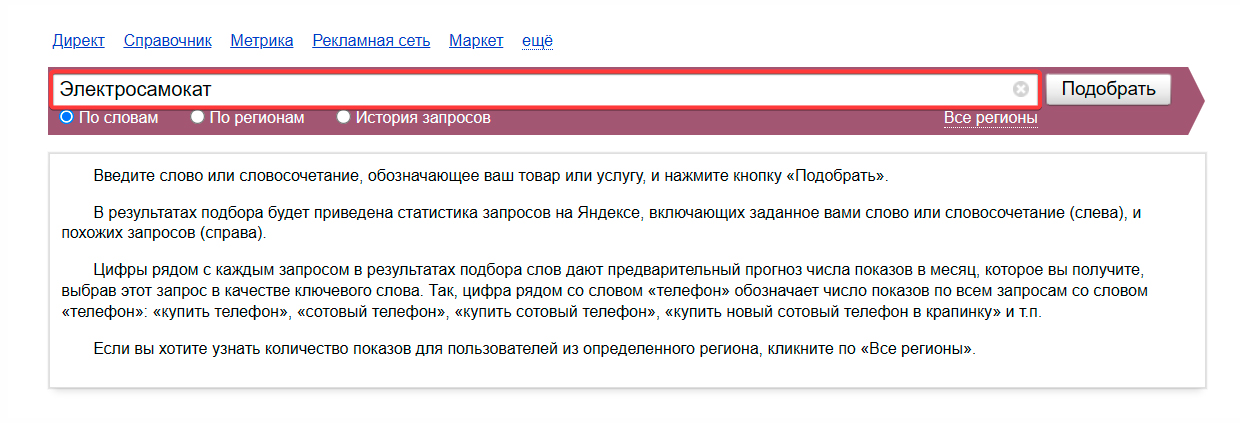Go to the Метрика service
Viewport: 1240px width, 423px height.
tap(262, 41)
